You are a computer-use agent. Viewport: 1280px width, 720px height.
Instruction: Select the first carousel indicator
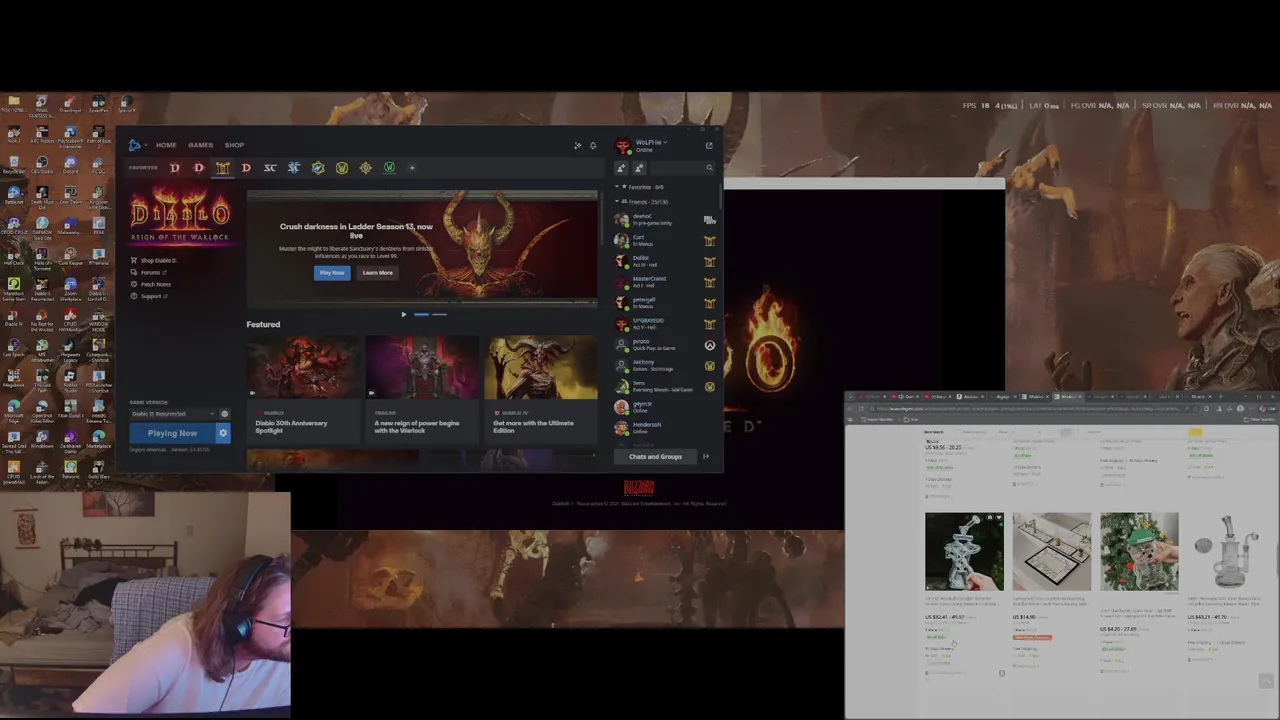click(x=421, y=314)
